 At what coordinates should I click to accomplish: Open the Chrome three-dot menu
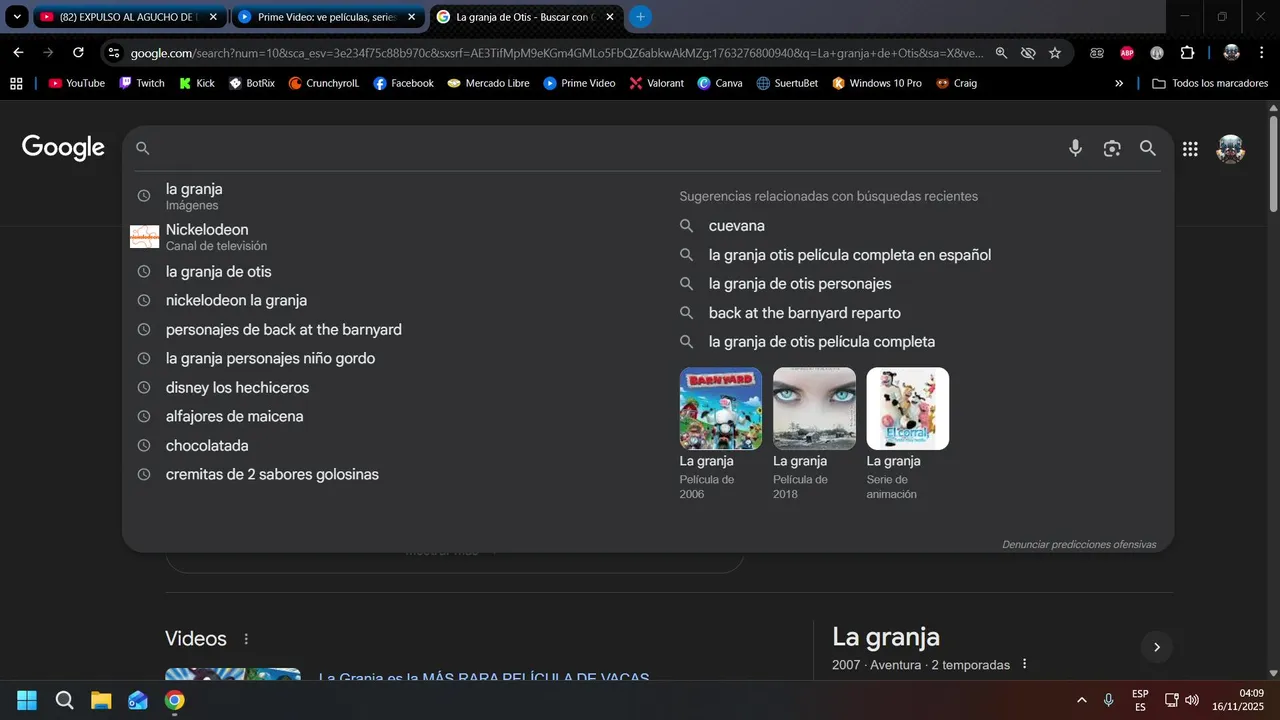click(x=1261, y=53)
